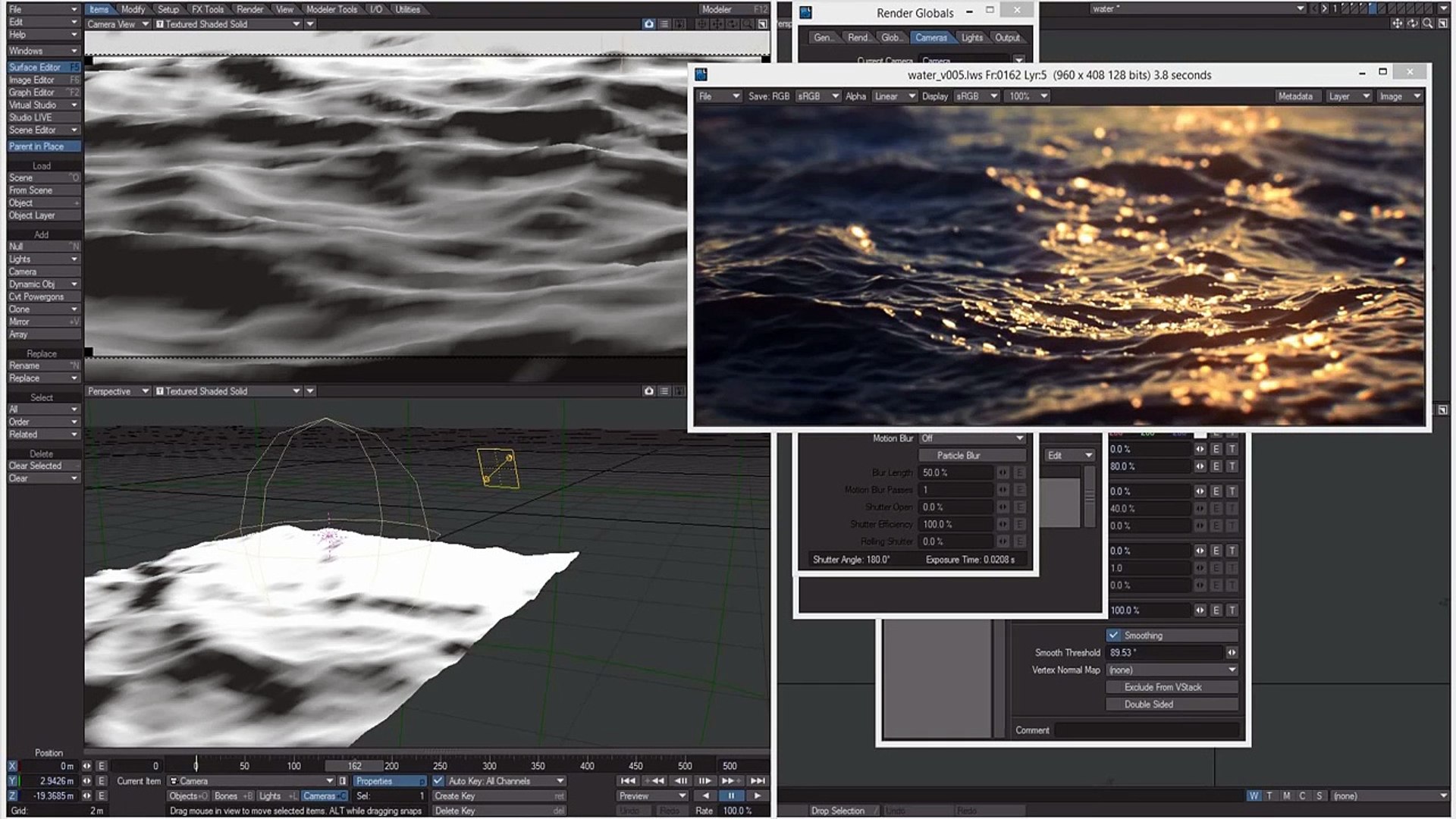
Task: Toggle the Auto Key checkbox
Action: pyautogui.click(x=438, y=780)
